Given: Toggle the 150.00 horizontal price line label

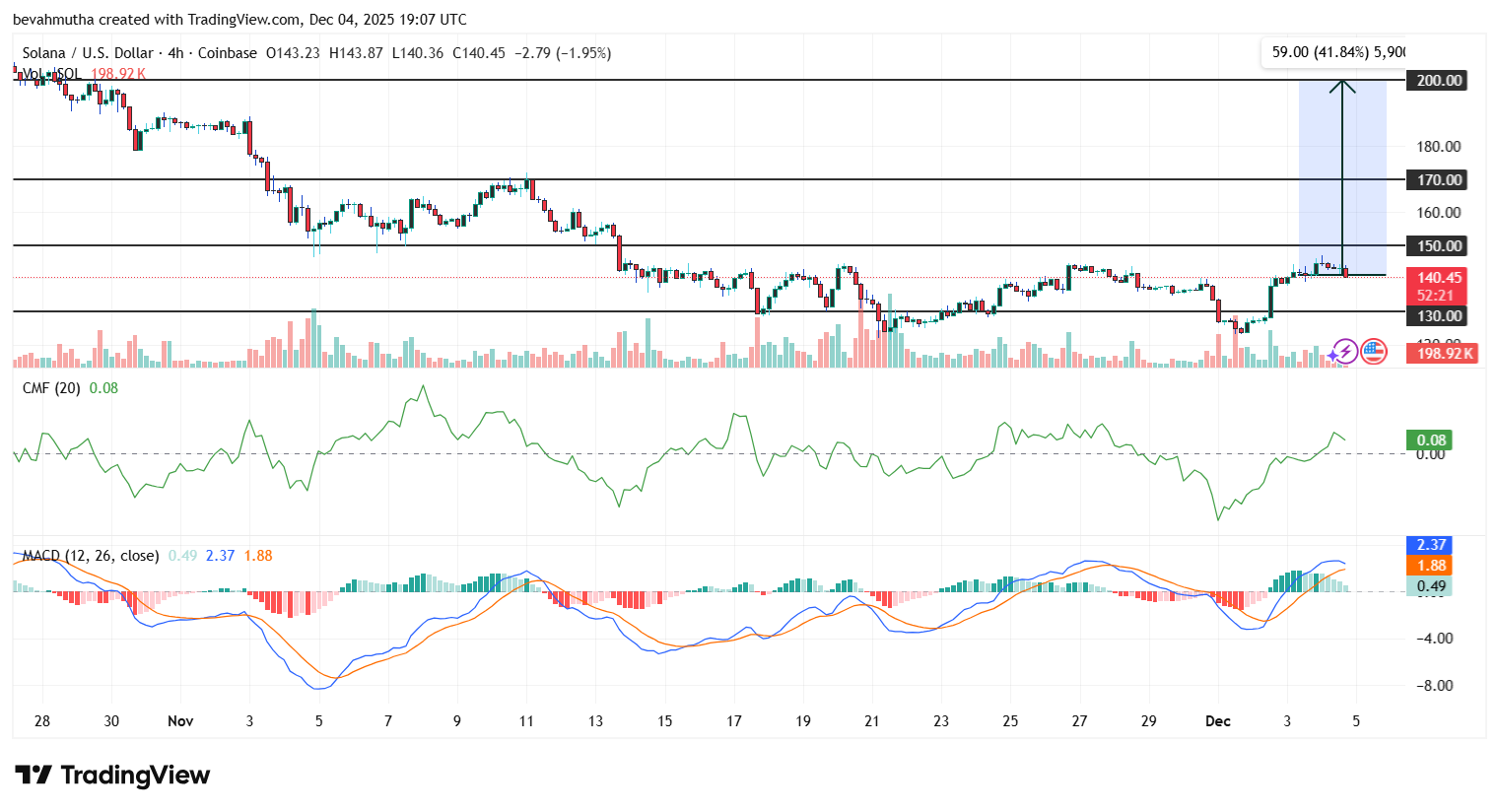Looking at the screenshot, I should pos(1437,245).
